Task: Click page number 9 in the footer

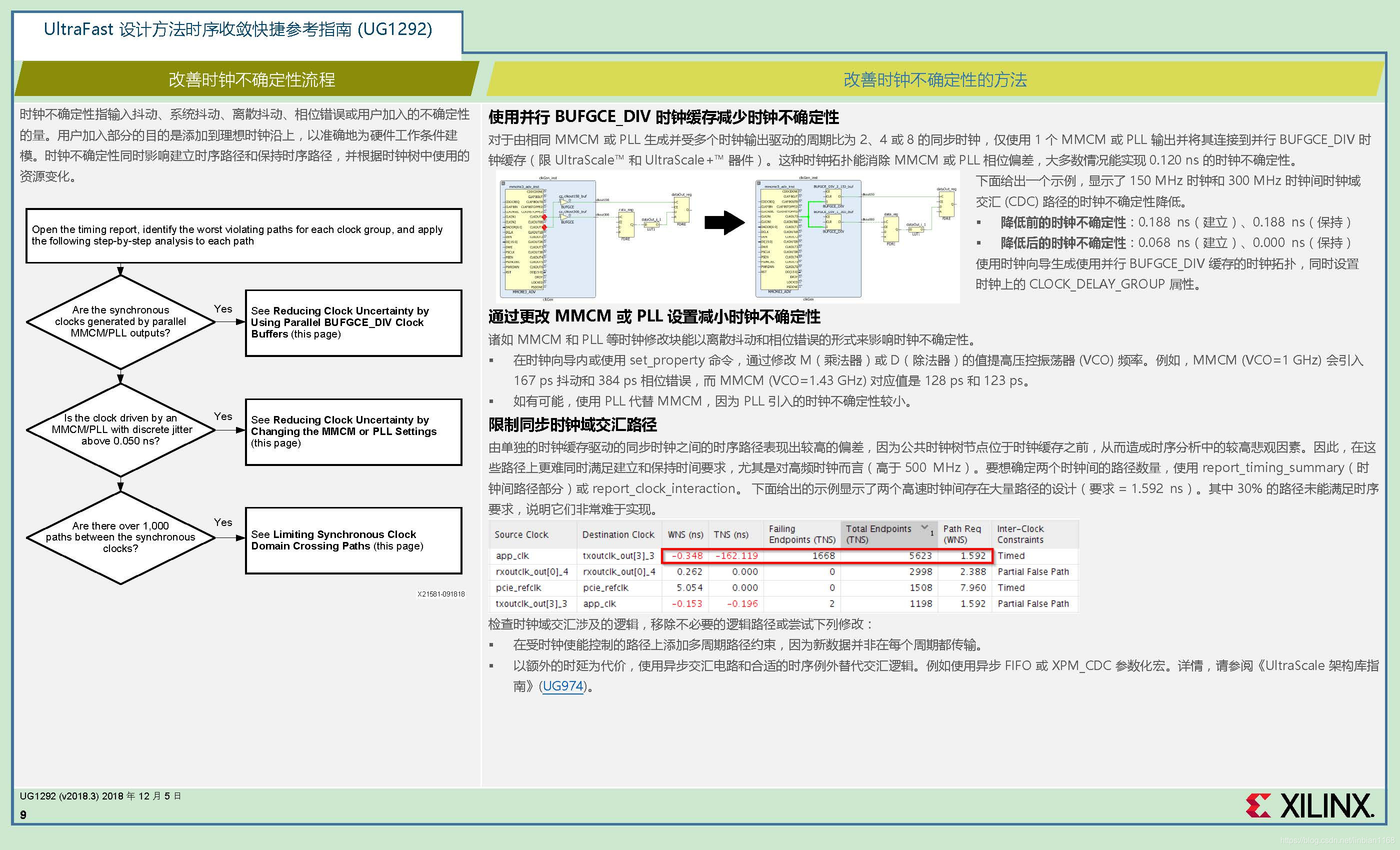Action: coord(23,815)
